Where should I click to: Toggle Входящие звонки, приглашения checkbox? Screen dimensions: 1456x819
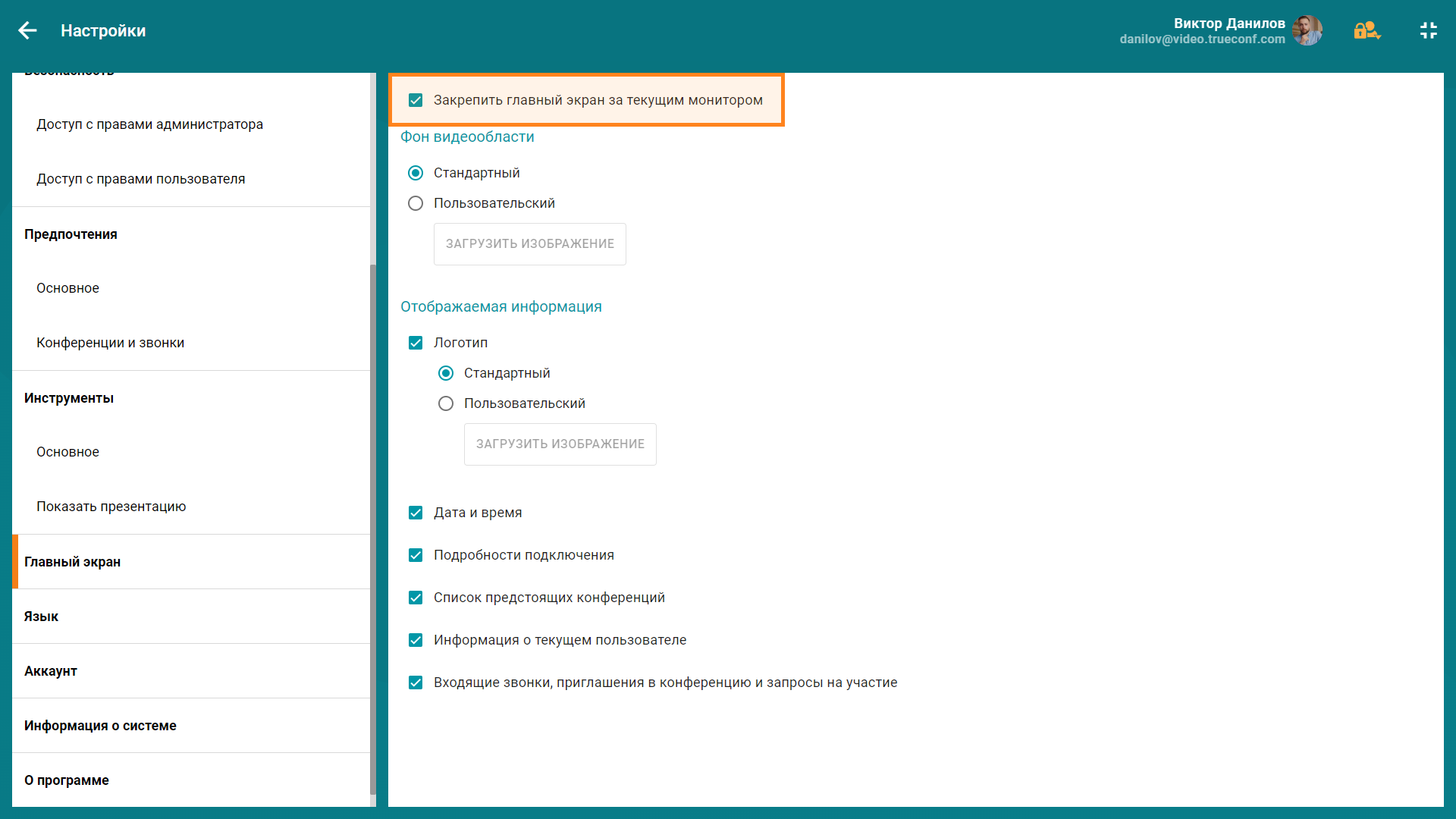[x=416, y=682]
